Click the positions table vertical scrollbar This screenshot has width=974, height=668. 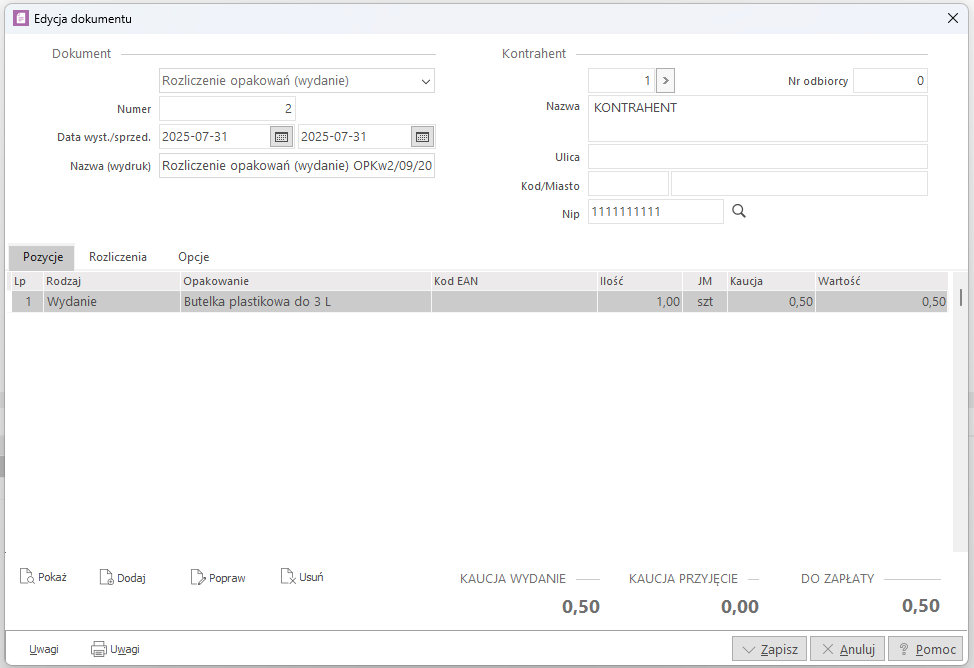tap(961, 297)
